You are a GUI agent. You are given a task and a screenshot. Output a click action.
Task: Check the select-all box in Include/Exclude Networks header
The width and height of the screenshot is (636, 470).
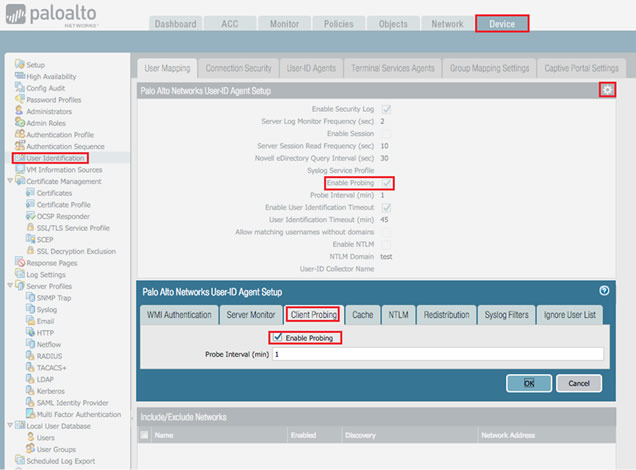coord(144,435)
